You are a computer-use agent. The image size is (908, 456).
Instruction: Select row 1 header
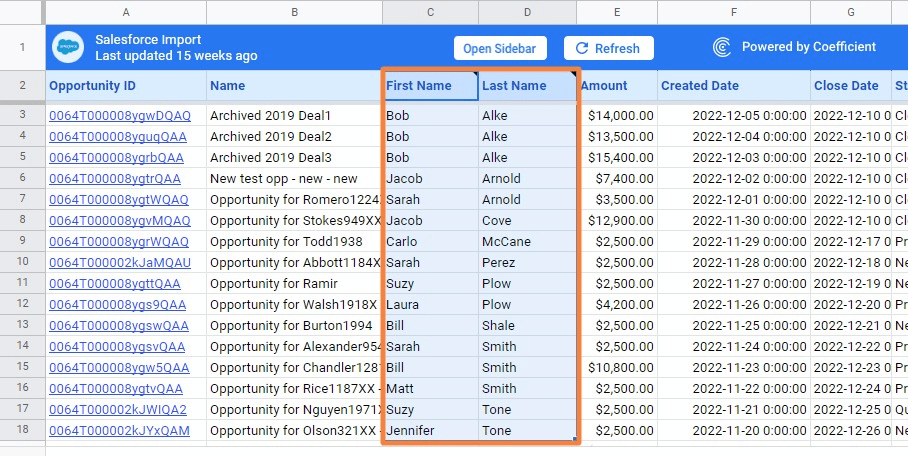23,47
